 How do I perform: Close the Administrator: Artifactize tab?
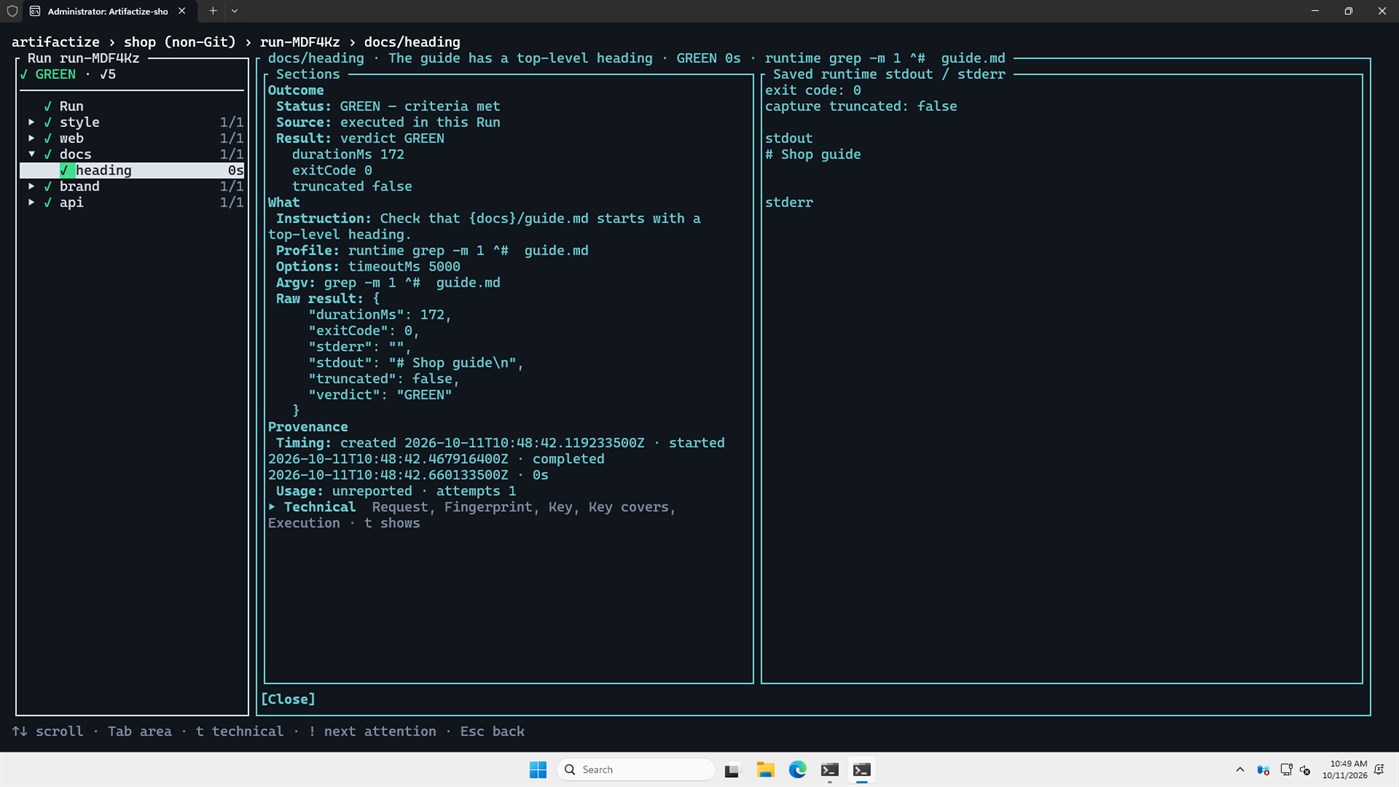(x=182, y=11)
